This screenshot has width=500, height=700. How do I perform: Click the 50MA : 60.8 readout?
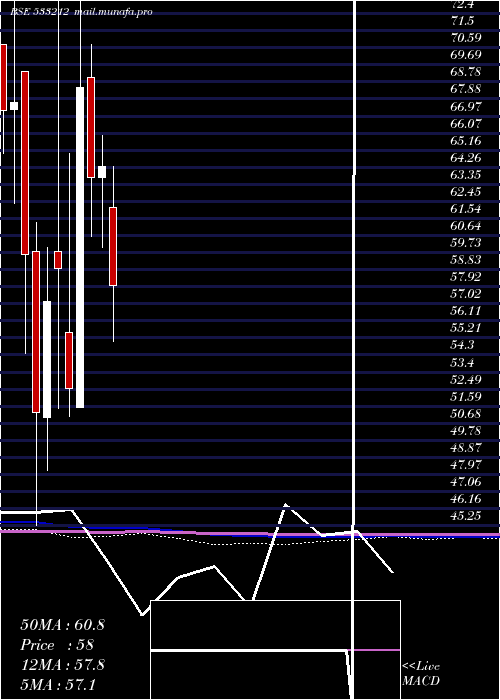tap(62, 625)
